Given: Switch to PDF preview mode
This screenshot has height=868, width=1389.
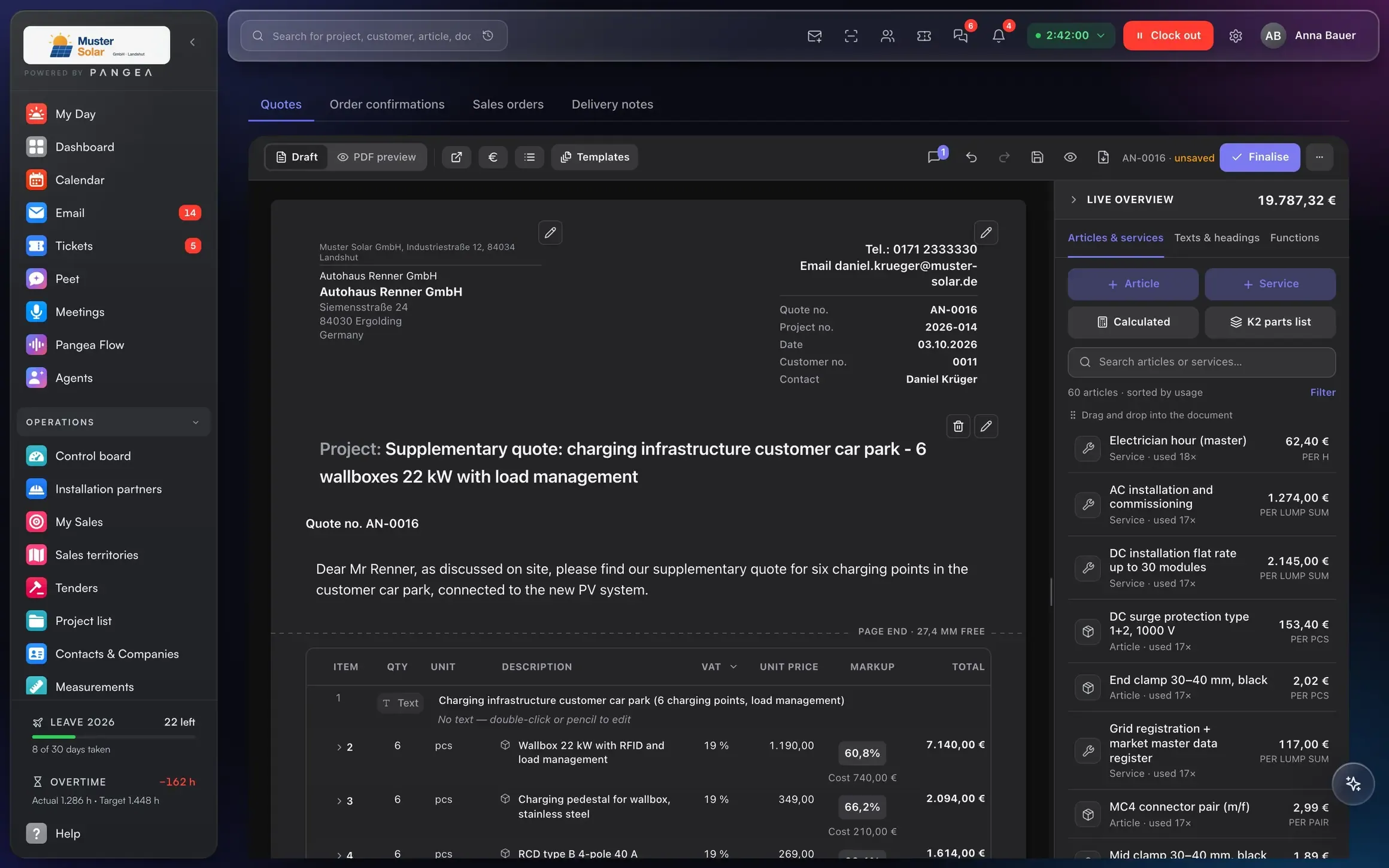Looking at the screenshot, I should coord(377,157).
